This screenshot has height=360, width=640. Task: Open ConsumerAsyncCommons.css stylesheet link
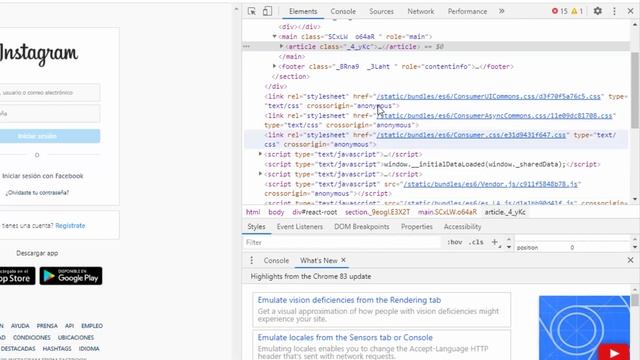(496, 116)
